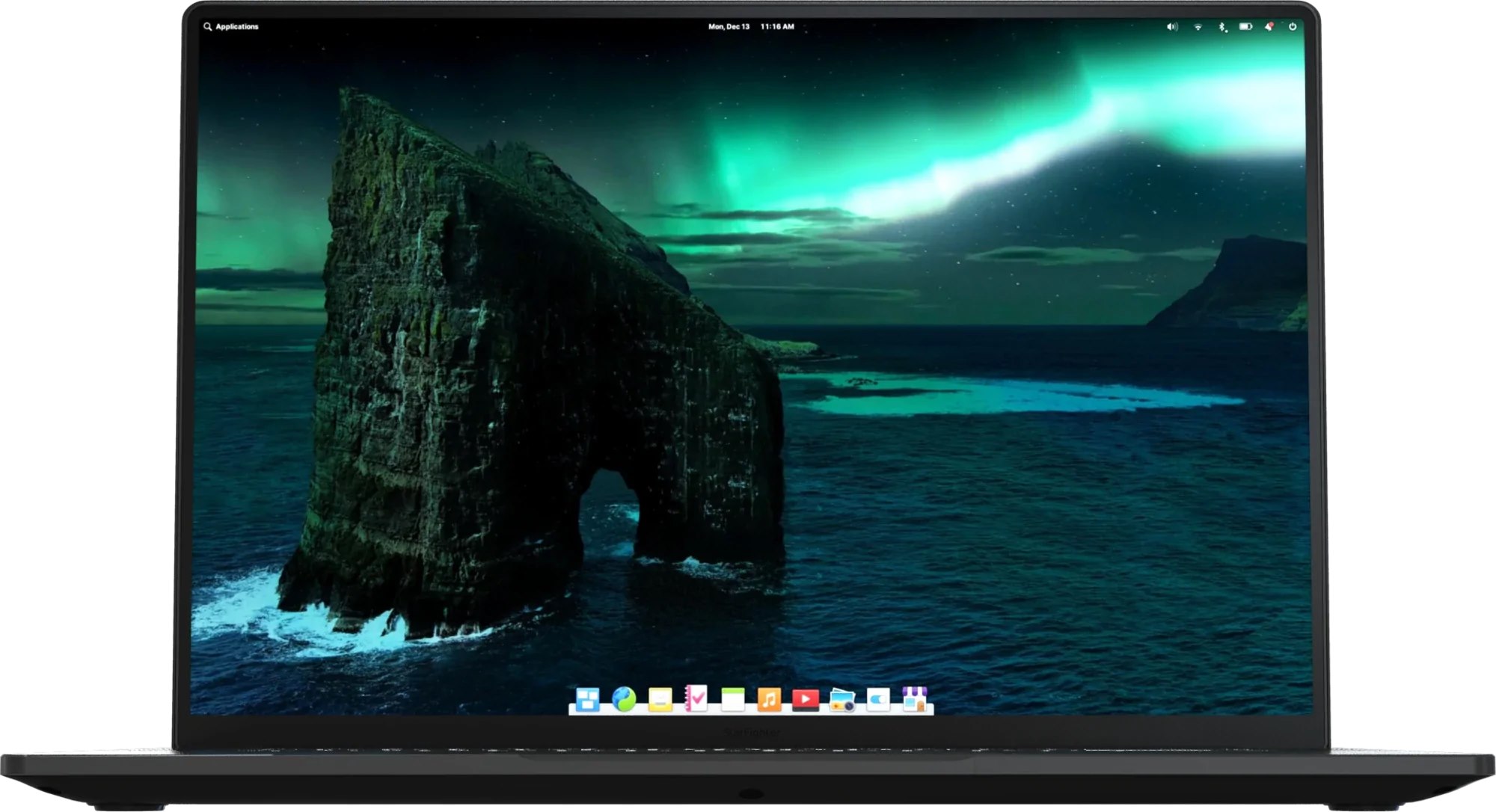Open the Photos app in dock
The image size is (1496, 812).
(x=841, y=701)
